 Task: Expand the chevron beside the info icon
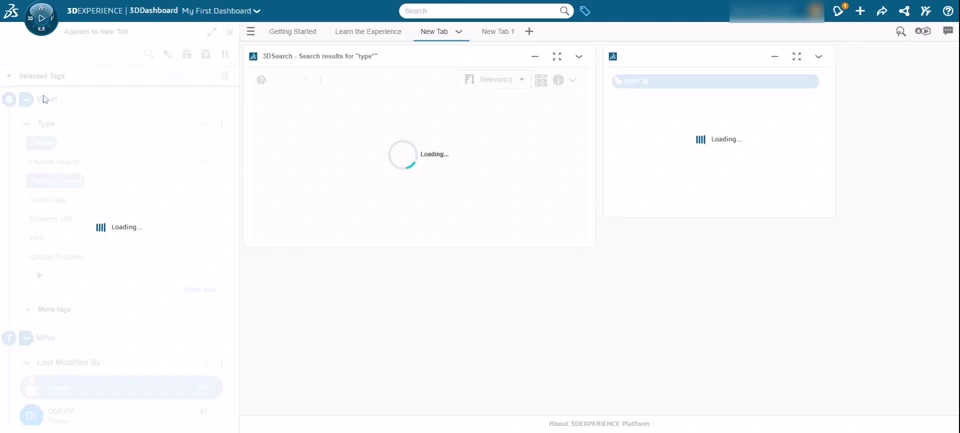(572, 80)
